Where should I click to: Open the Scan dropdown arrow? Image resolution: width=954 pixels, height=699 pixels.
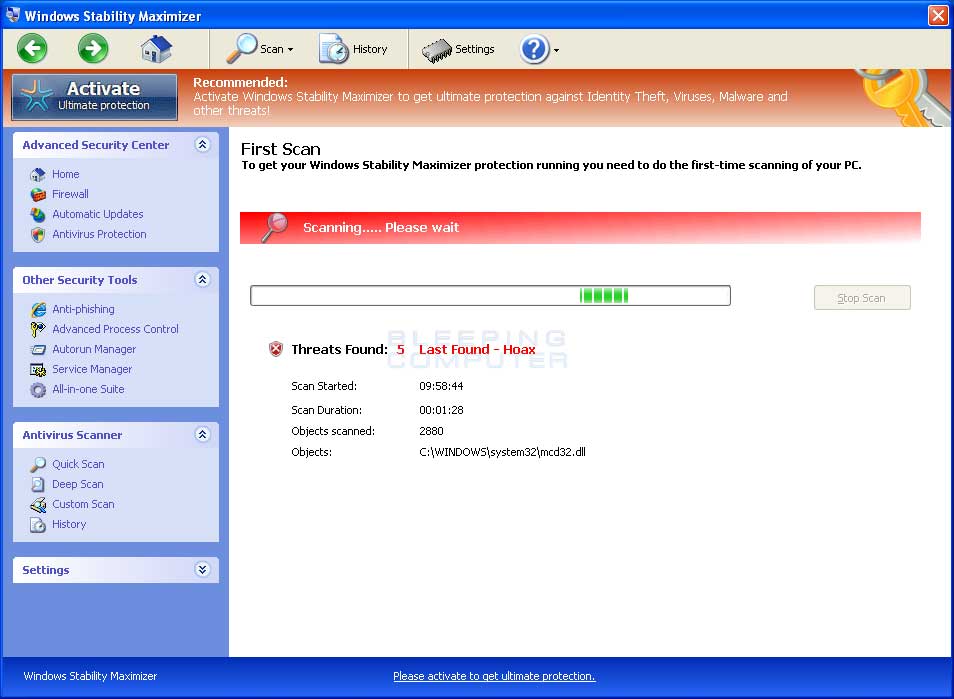pyautogui.click(x=289, y=48)
